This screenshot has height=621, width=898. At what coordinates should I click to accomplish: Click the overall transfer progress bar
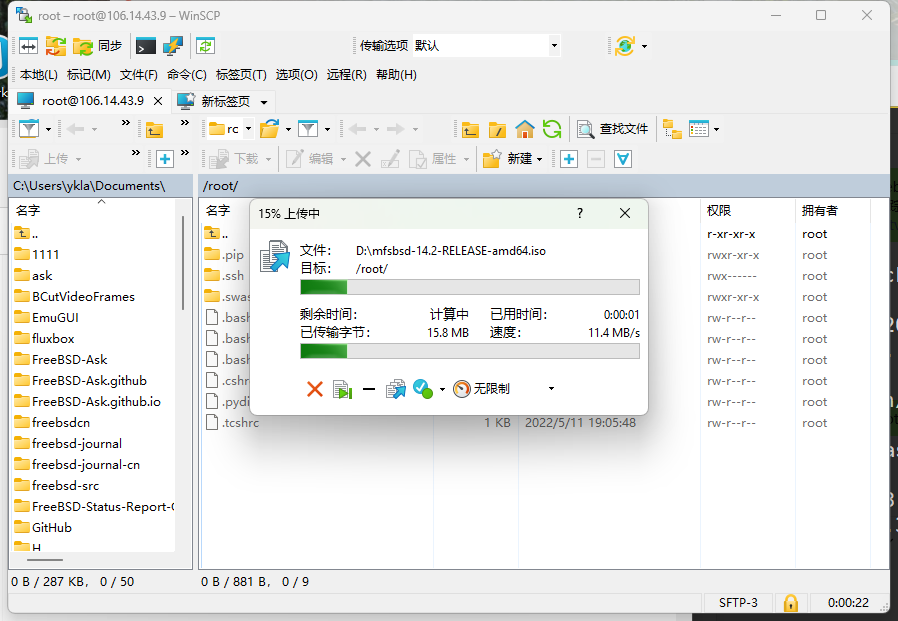tap(470, 351)
